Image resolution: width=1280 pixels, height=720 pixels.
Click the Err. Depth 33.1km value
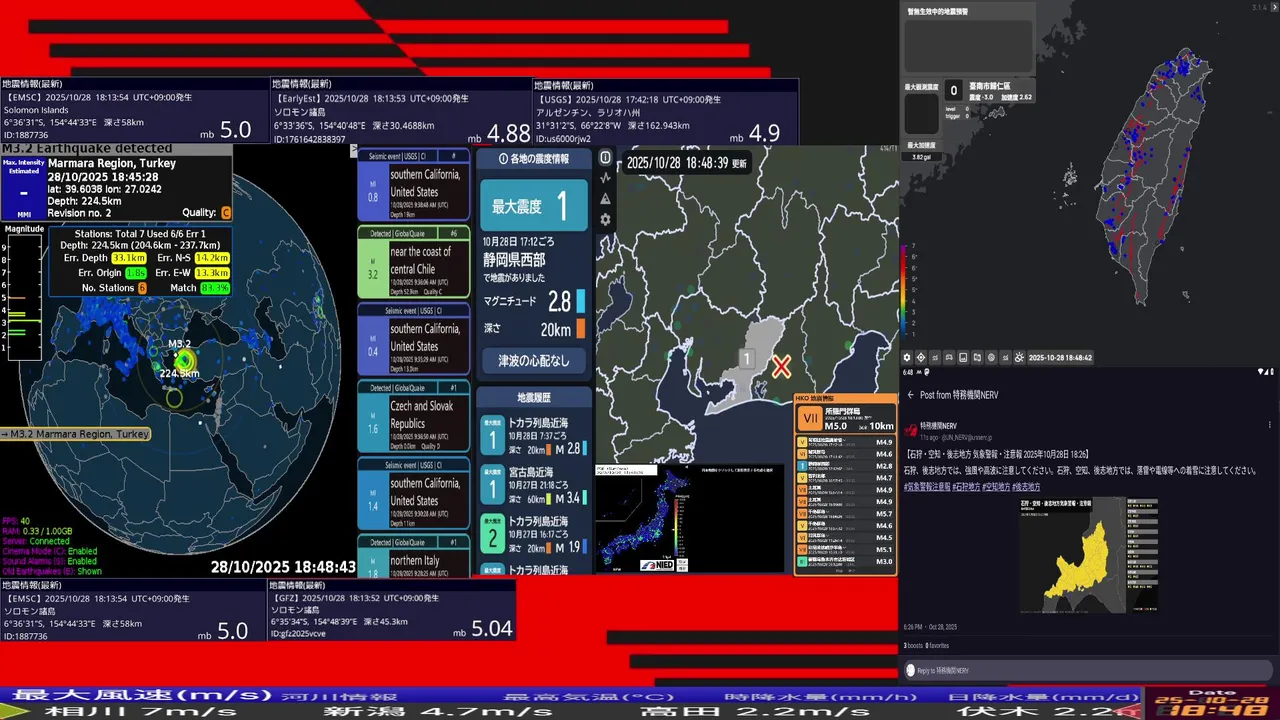tap(130, 258)
